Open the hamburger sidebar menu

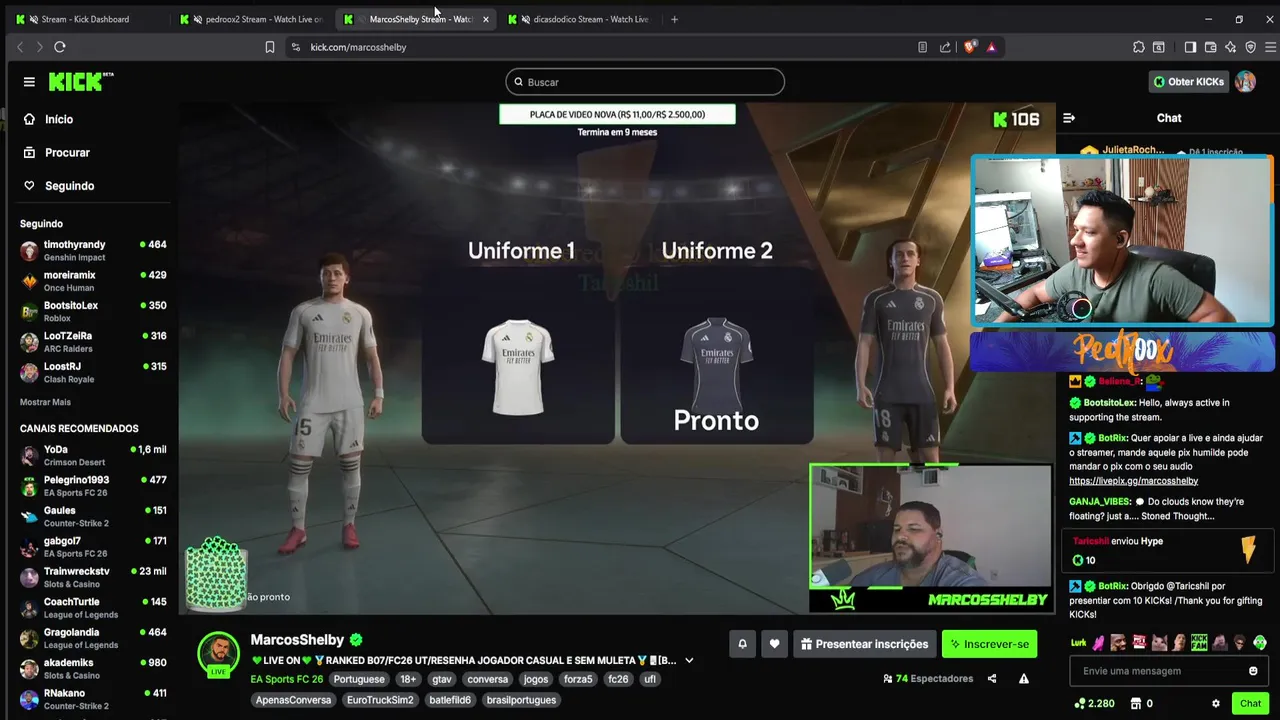point(29,82)
